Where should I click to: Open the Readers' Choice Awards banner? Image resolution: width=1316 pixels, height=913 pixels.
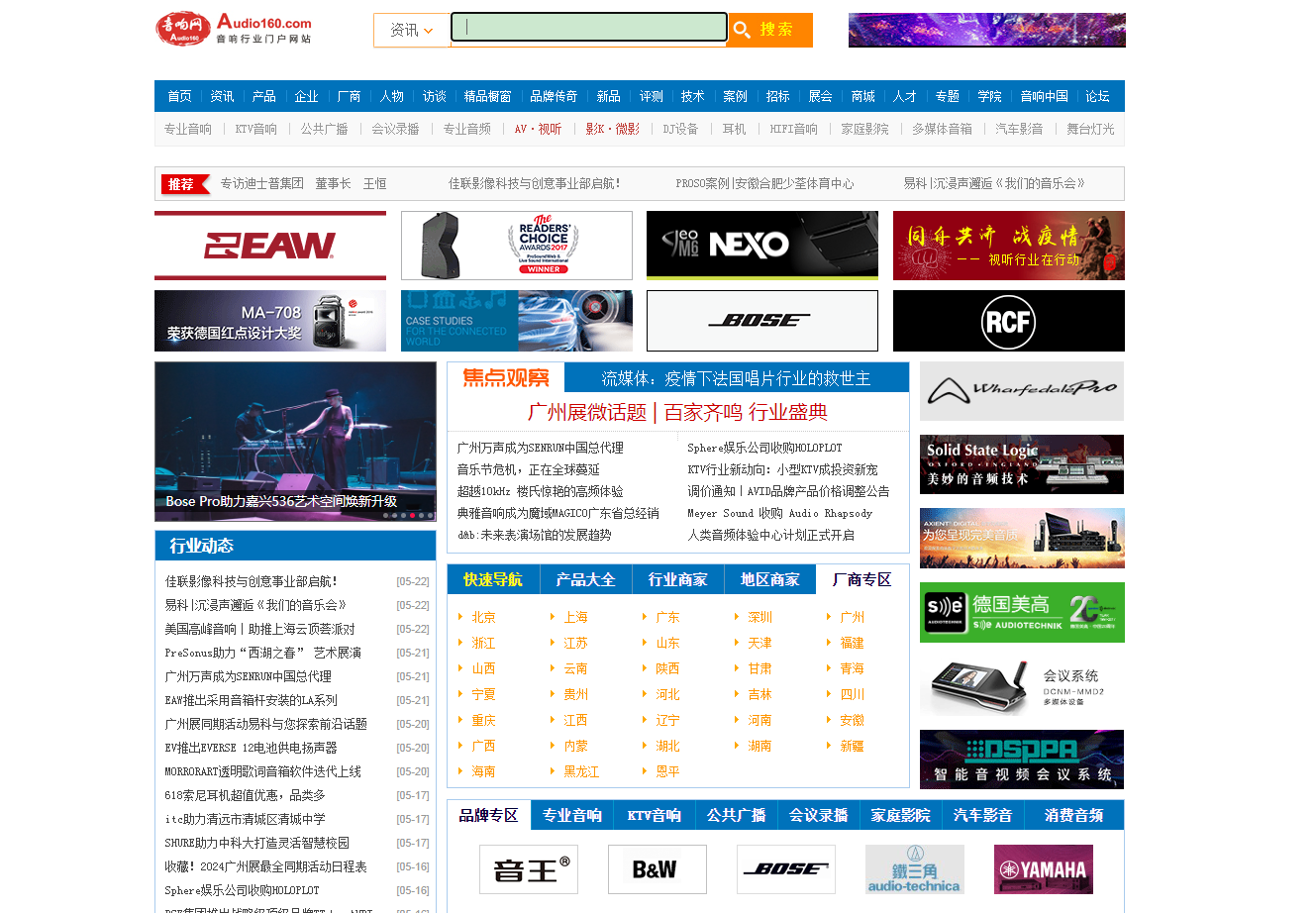(517, 246)
